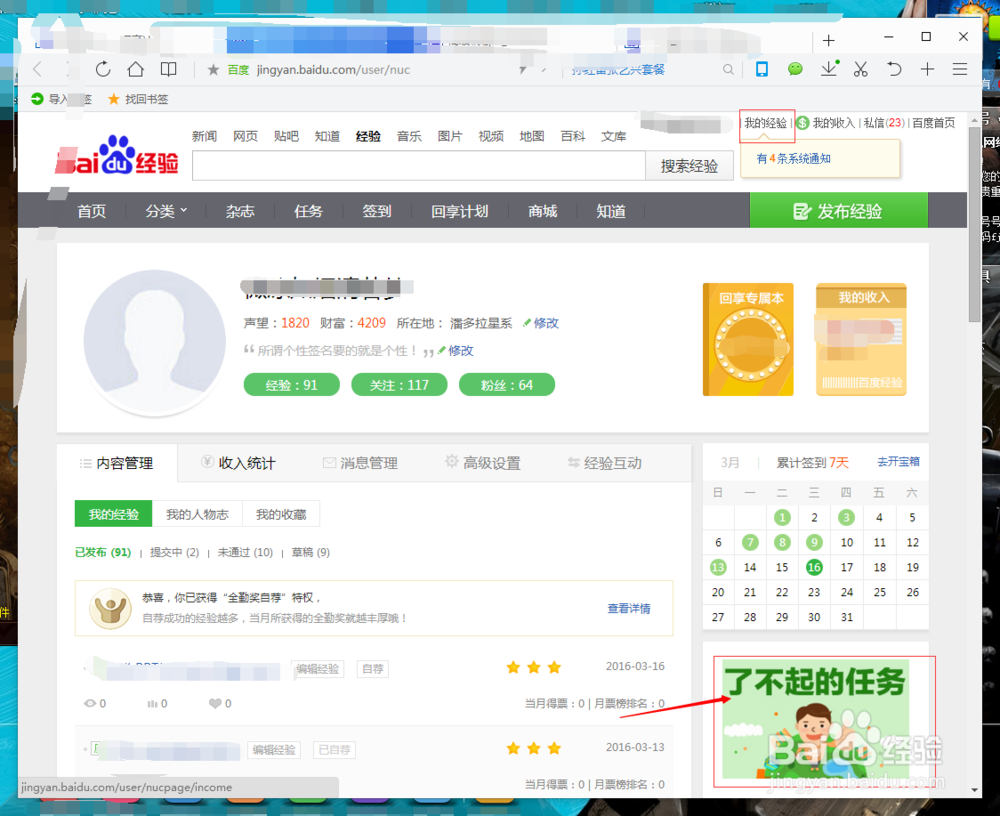Viewport: 1000px width, 816px height.
Task: Click 修改 next to 所在地
Action: coord(546,323)
